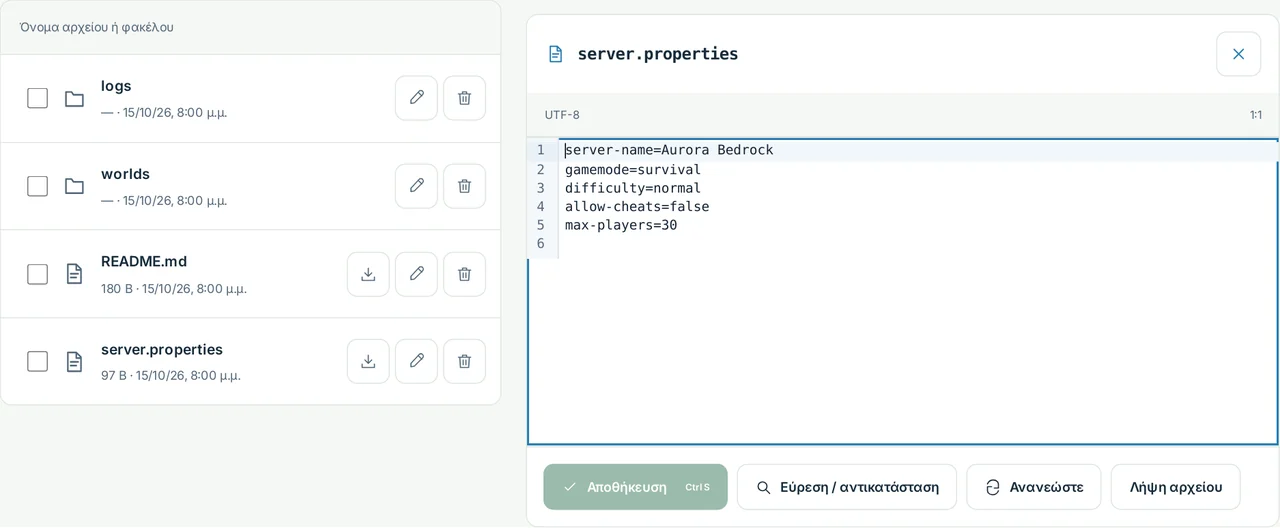This screenshot has height=528, width=1280.
Task: Click the UTF-8 encoding label
Action: pyautogui.click(x=562, y=115)
